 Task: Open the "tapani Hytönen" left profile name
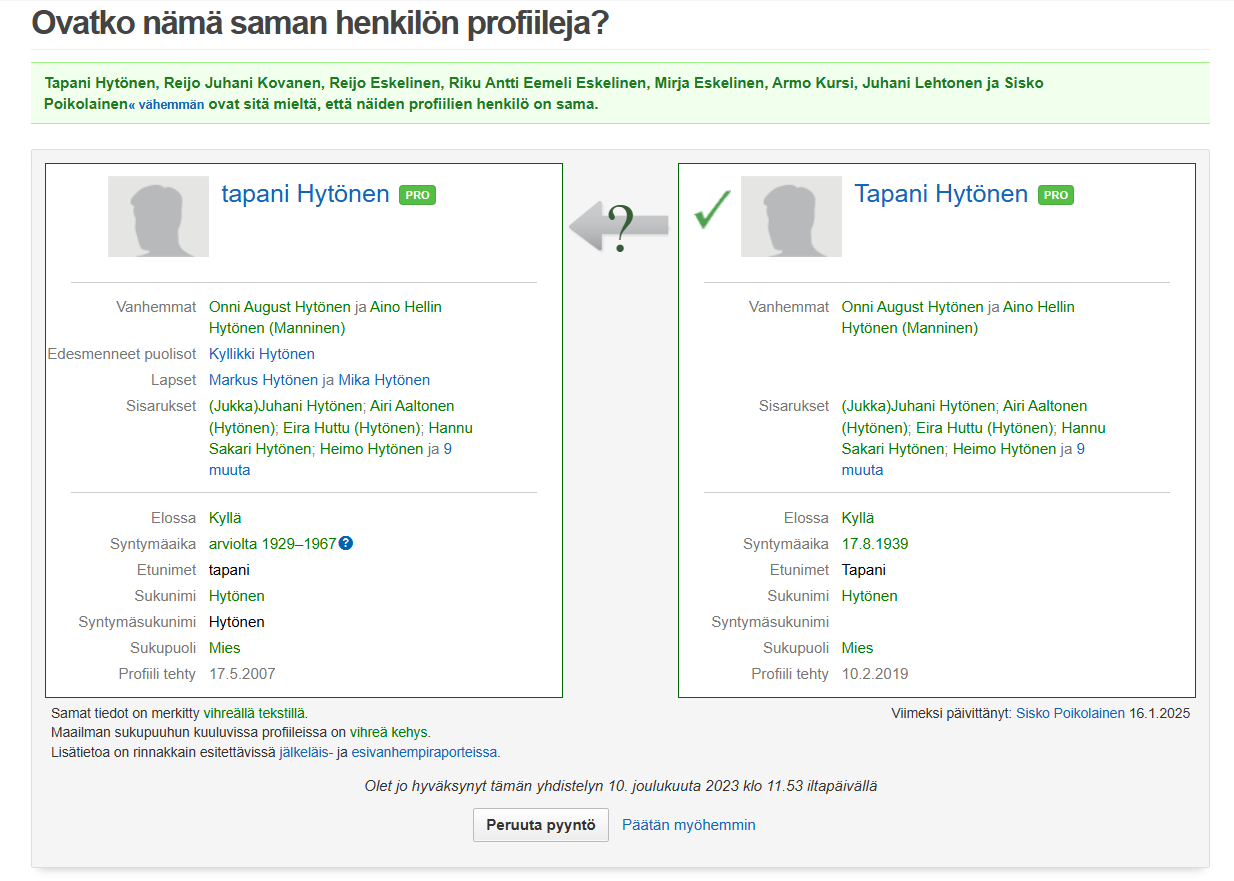click(305, 194)
